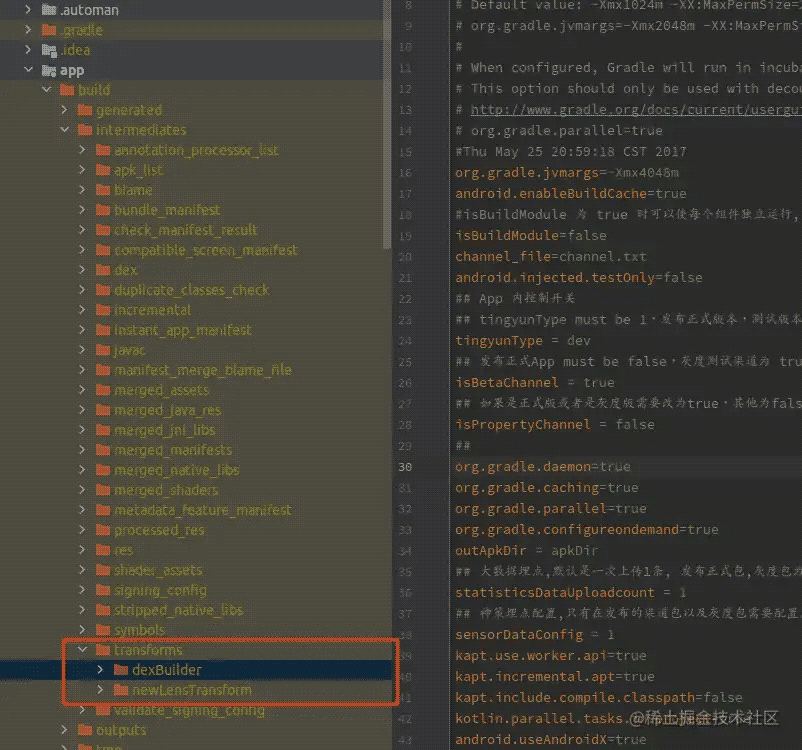Viewport: 802px width, 750px height.
Task: Click the outputs folder icon
Action: [x=85, y=730]
